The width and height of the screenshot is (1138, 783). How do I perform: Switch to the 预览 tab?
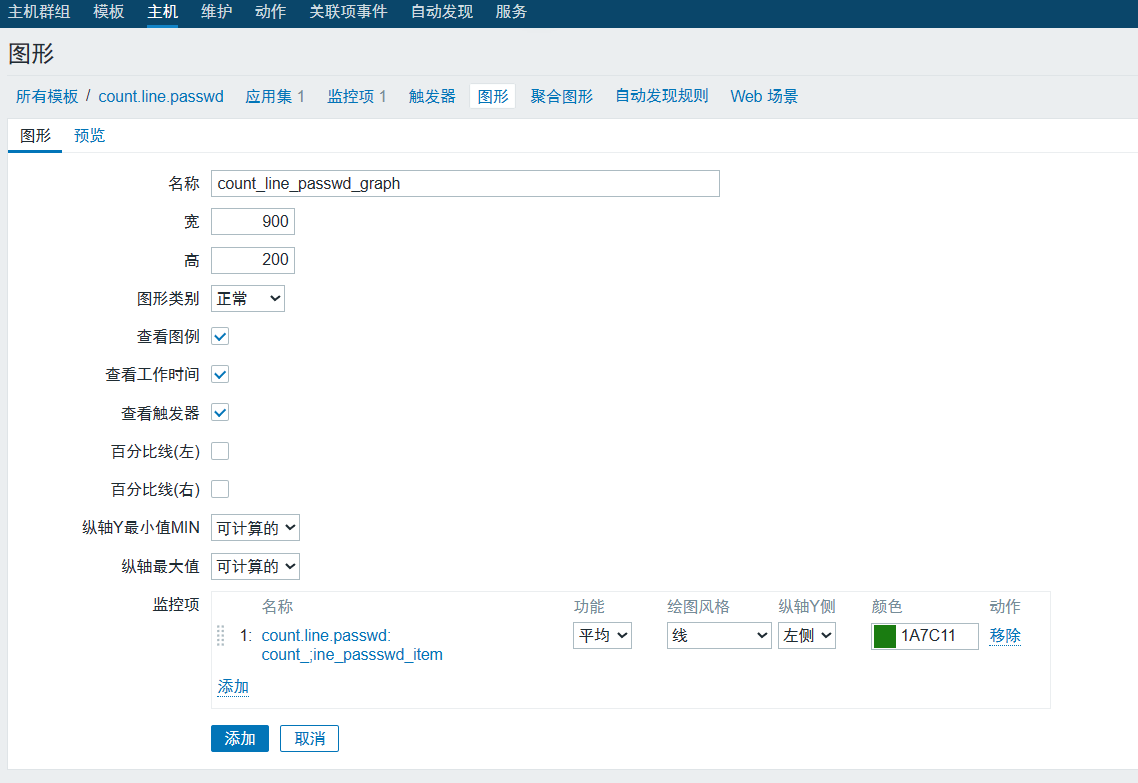pos(89,136)
